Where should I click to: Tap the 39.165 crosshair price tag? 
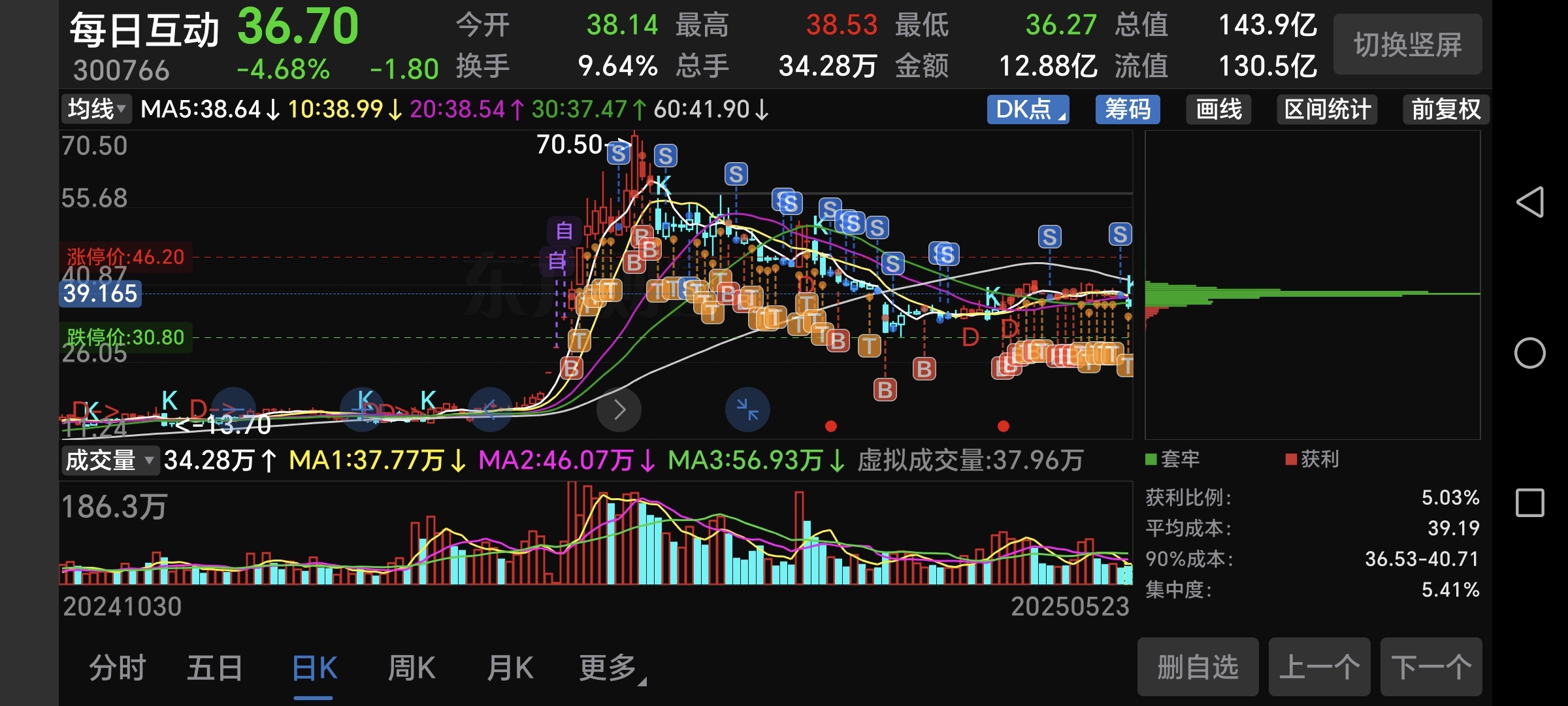click(100, 294)
